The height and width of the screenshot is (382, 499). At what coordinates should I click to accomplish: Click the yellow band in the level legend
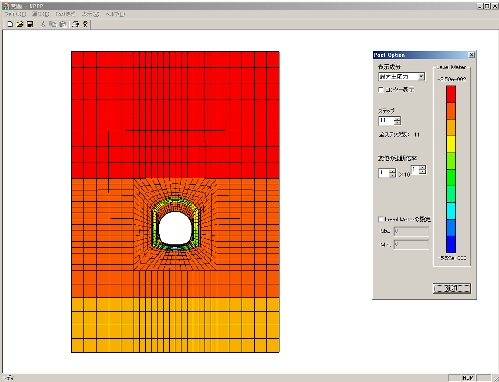[x=451, y=144]
